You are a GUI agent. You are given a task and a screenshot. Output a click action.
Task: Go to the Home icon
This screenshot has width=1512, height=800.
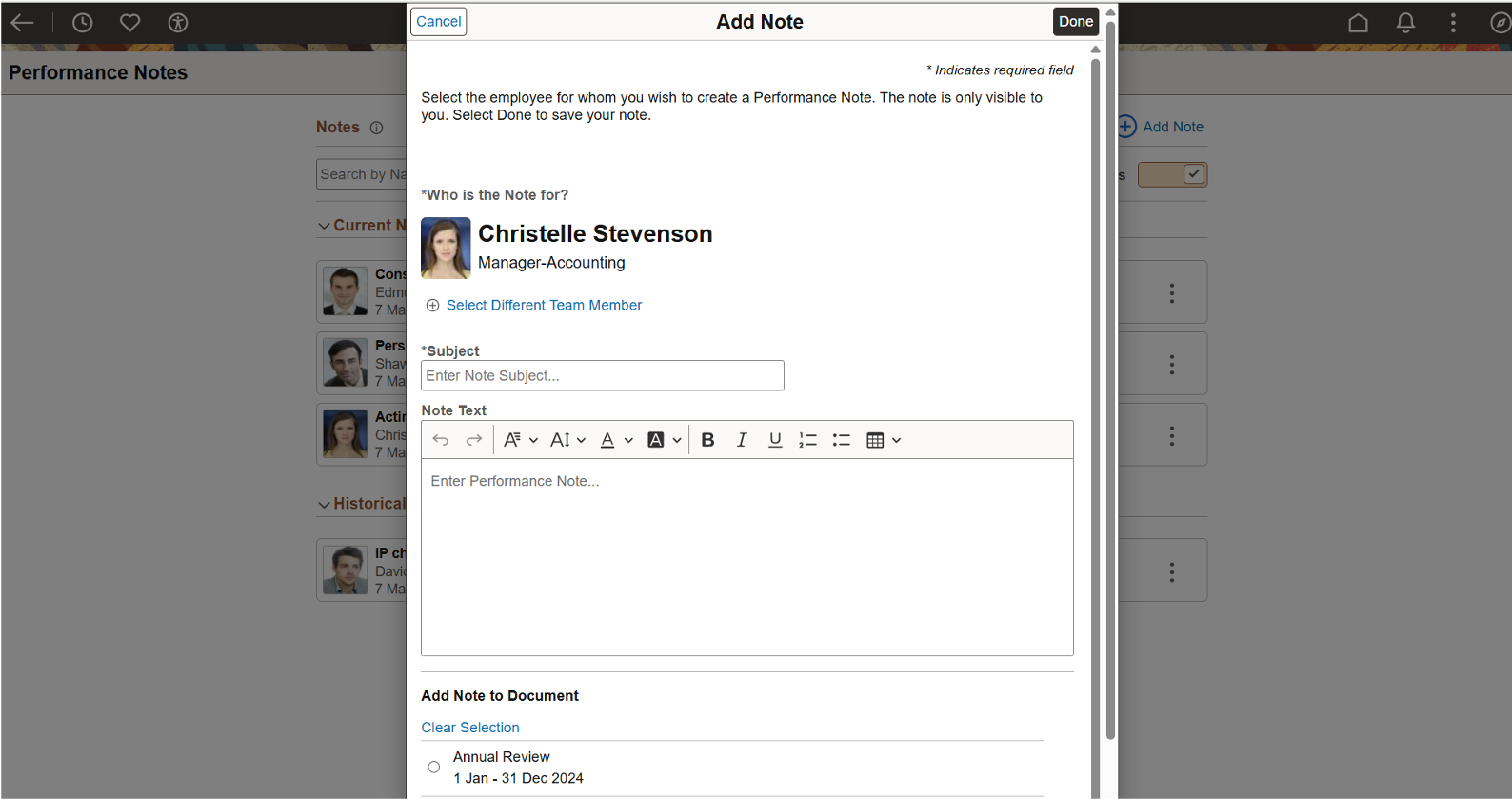coord(1358,23)
